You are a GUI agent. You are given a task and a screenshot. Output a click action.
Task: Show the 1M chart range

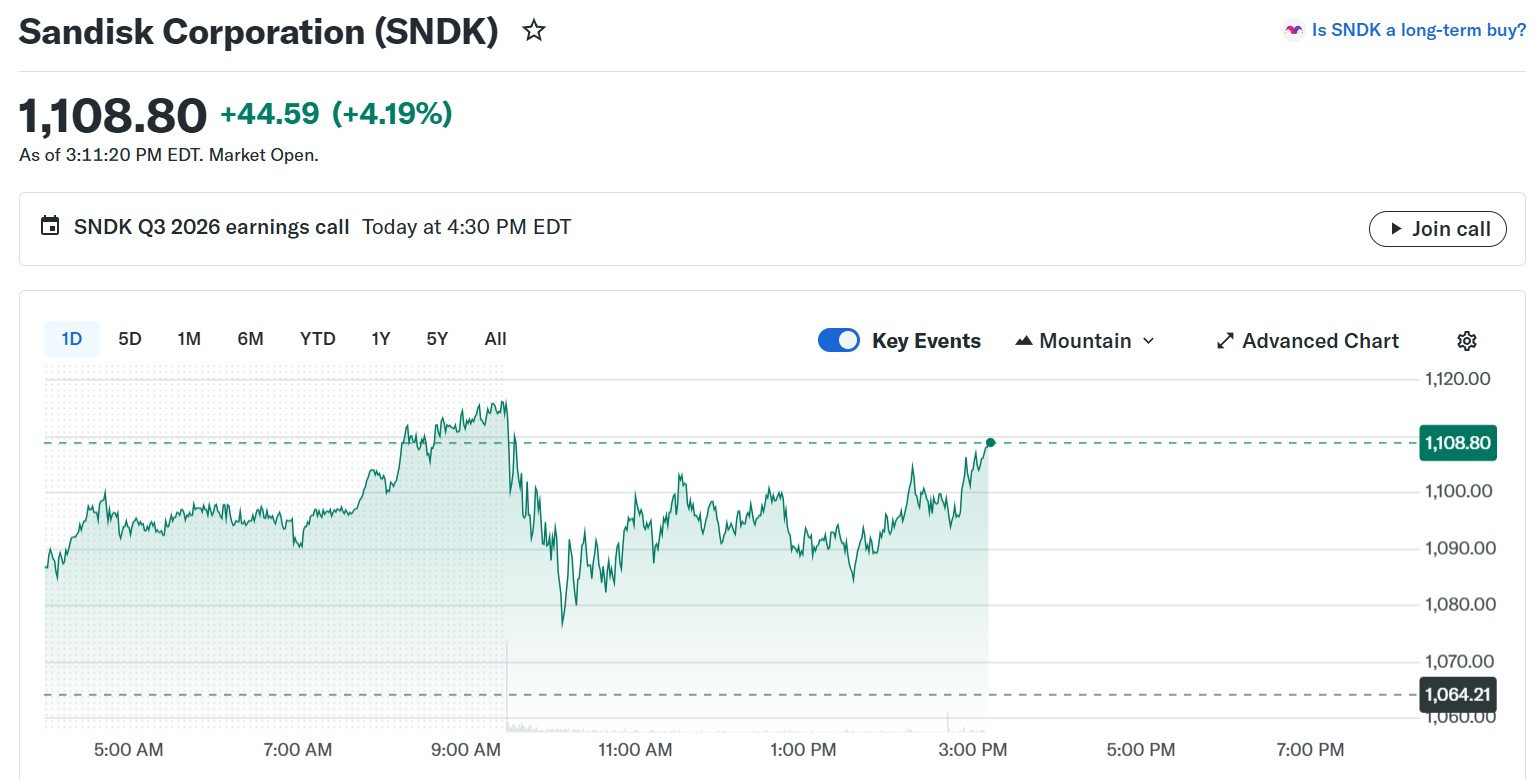189,339
